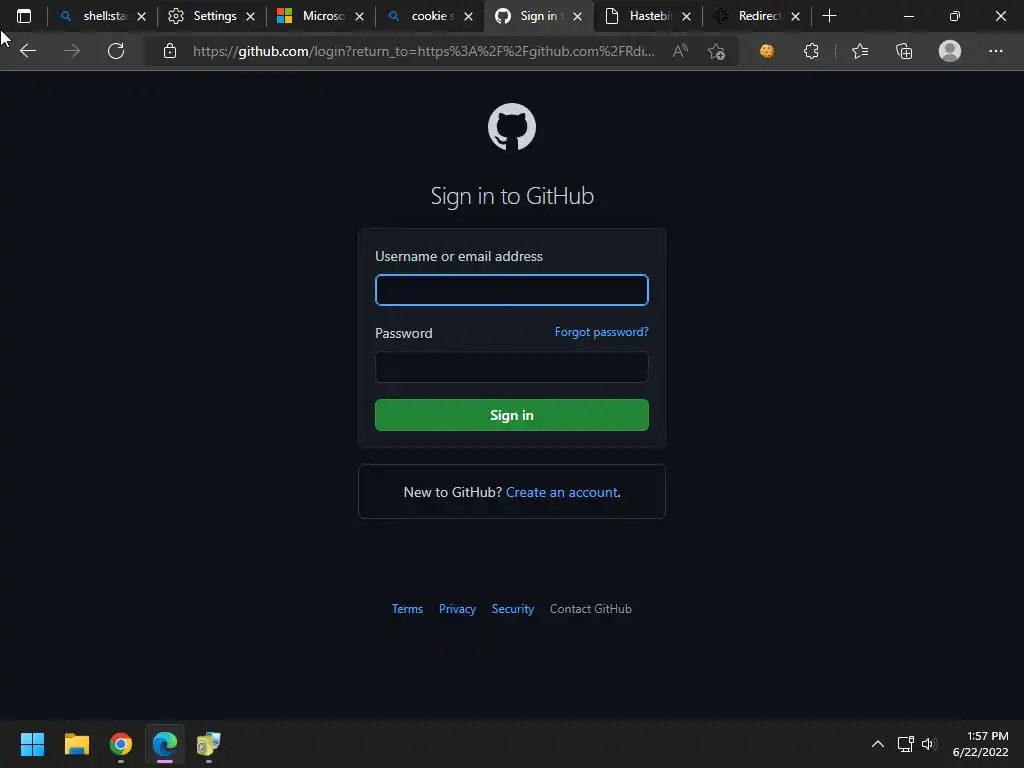Image resolution: width=1024 pixels, height=768 pixels.
Task: Open the Forgot password? link
Action: tap(601, 332)
